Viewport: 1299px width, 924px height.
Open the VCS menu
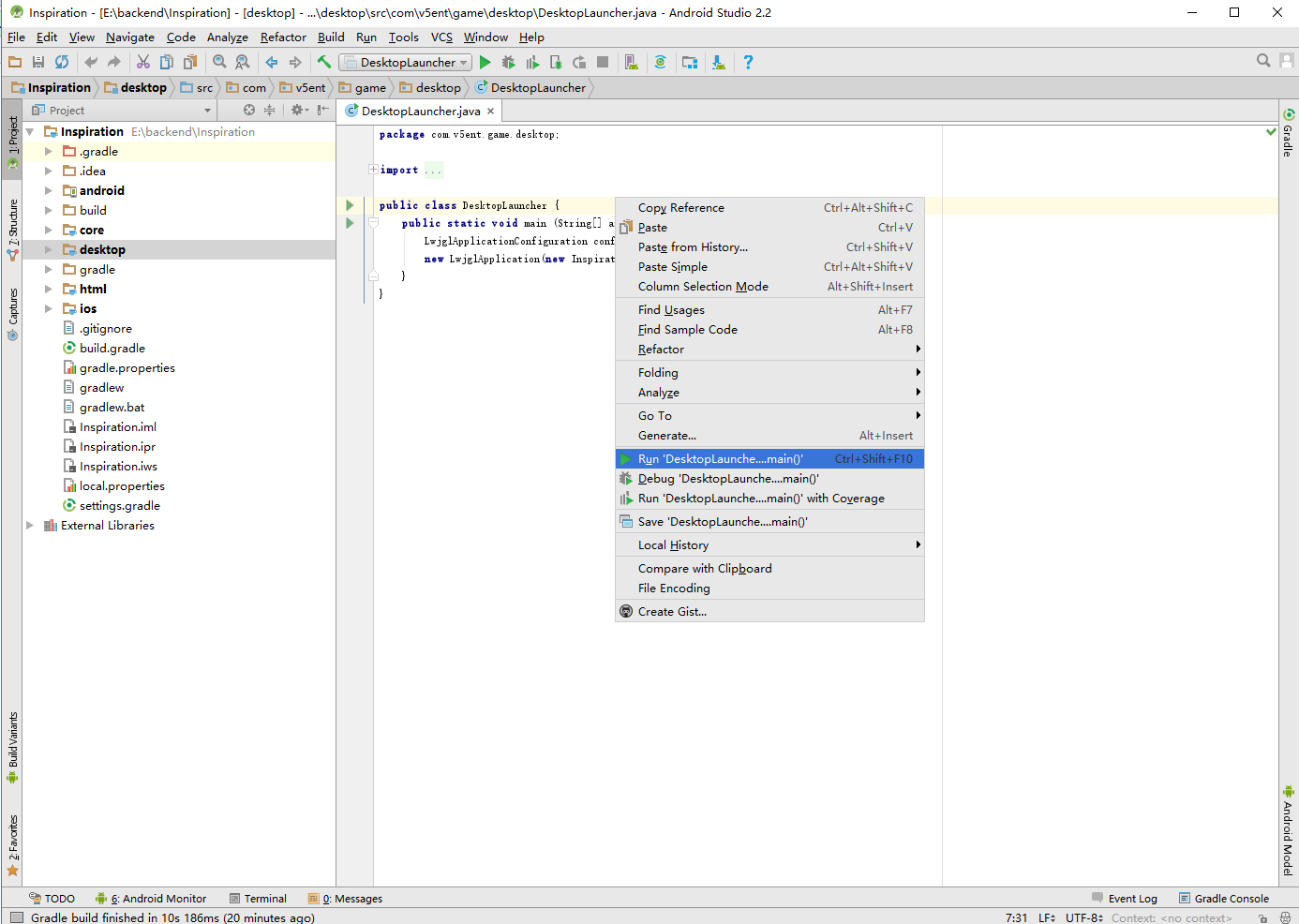pos(441,37)
